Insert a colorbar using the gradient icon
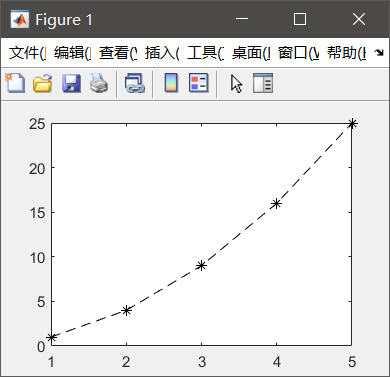The height and width of the screenshot is (377, 390). pyautogui.click(x=171, y=83)
